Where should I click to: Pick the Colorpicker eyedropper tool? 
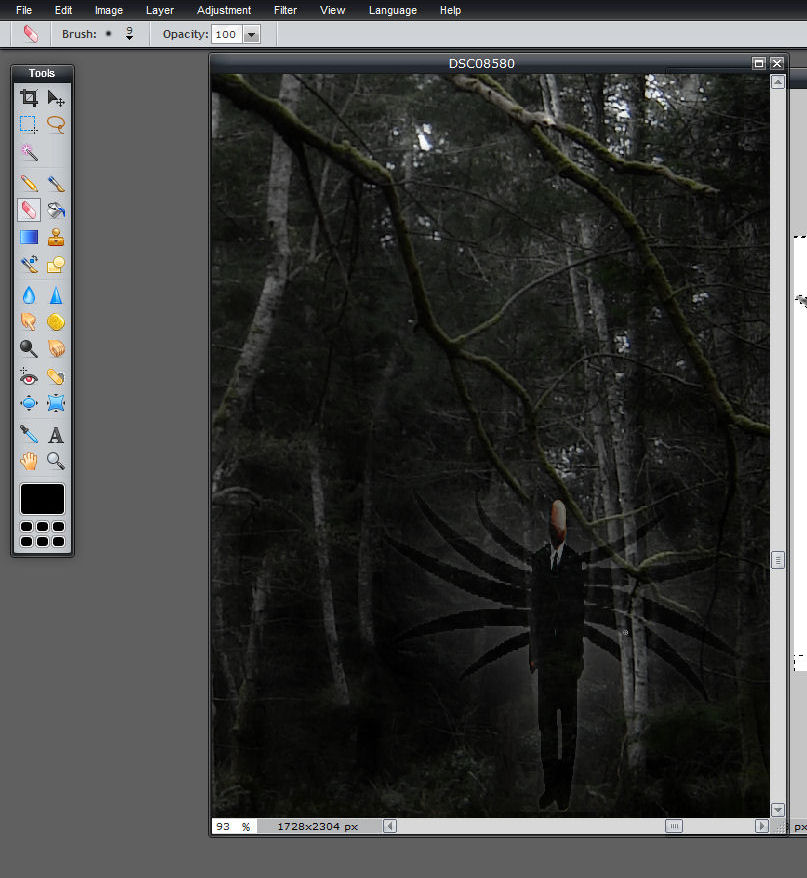(x=29, y=435)
